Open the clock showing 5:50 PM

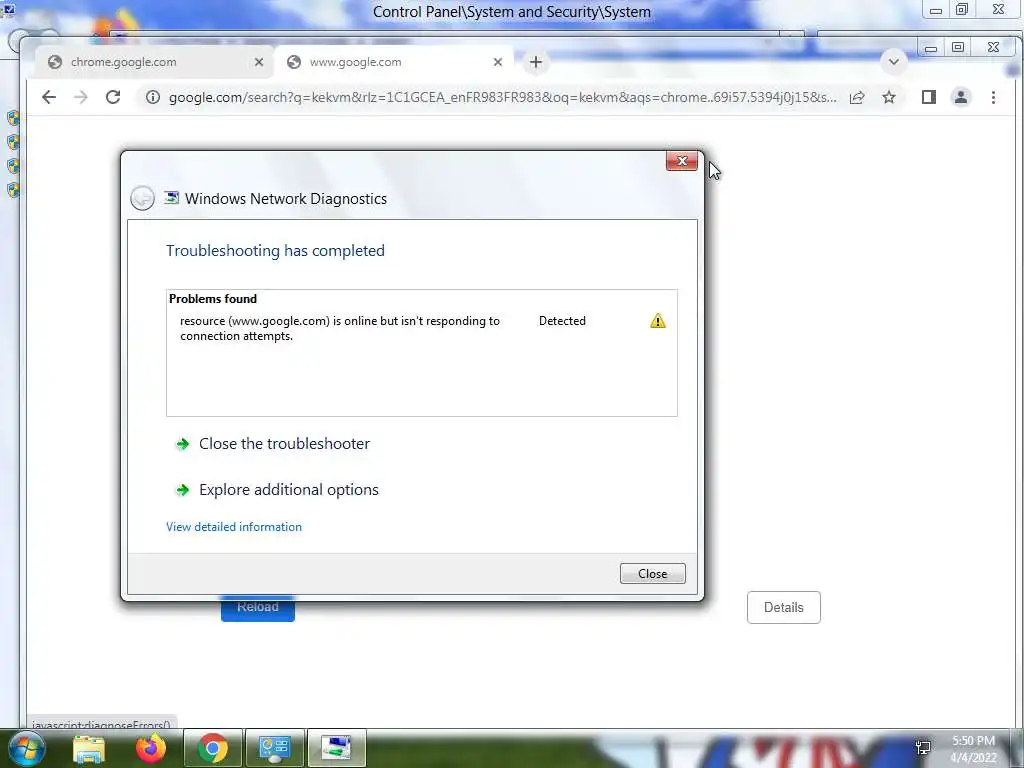pos(973,749)
